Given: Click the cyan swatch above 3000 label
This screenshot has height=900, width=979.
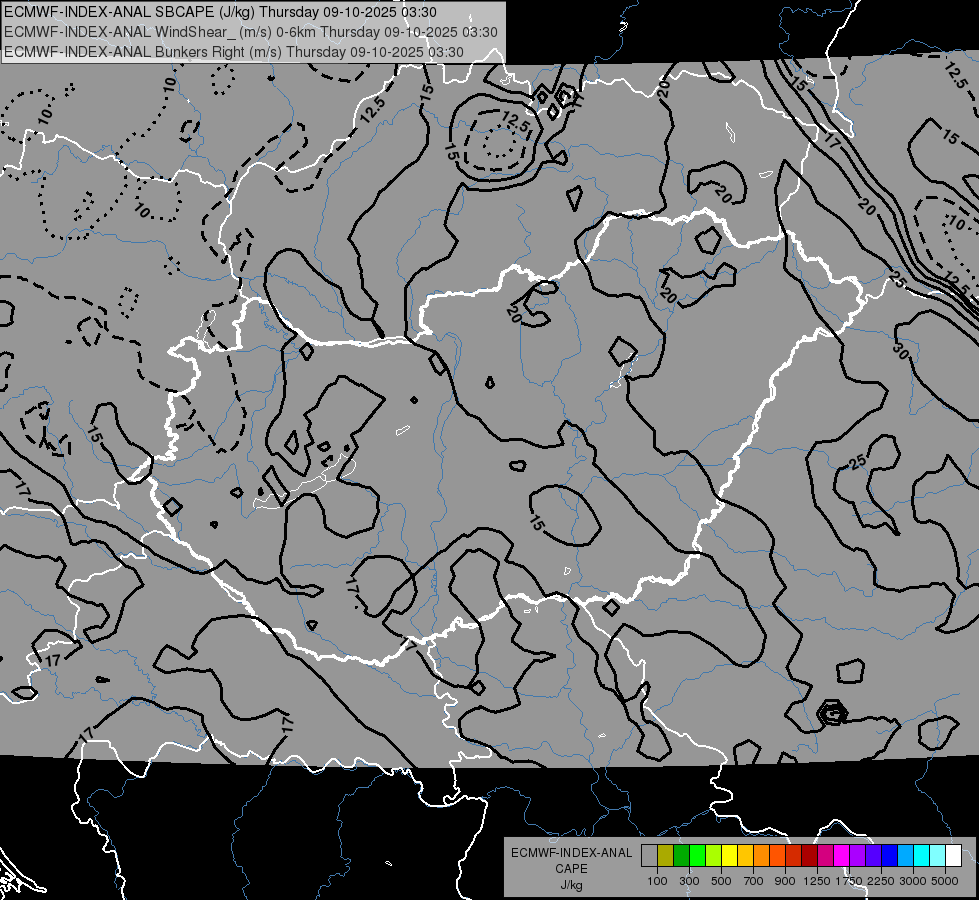Looking at the screenshot, I should [x=921, y=855].
